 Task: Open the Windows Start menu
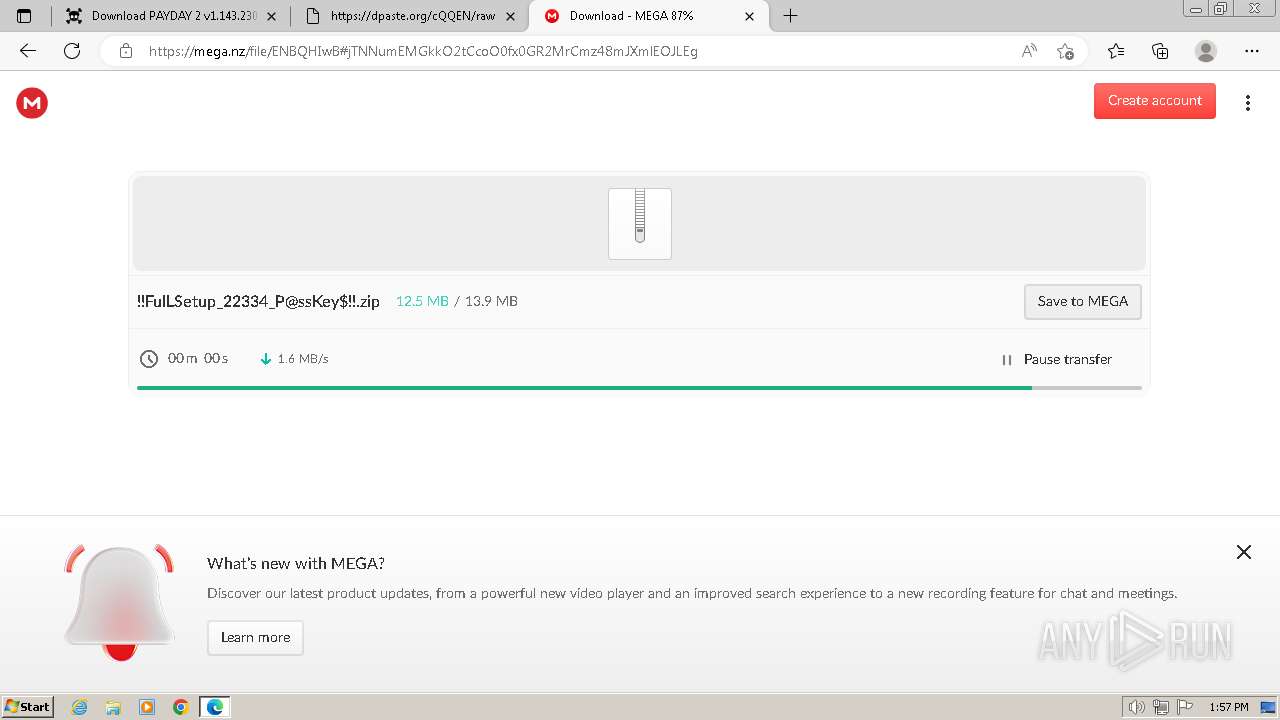28,707
